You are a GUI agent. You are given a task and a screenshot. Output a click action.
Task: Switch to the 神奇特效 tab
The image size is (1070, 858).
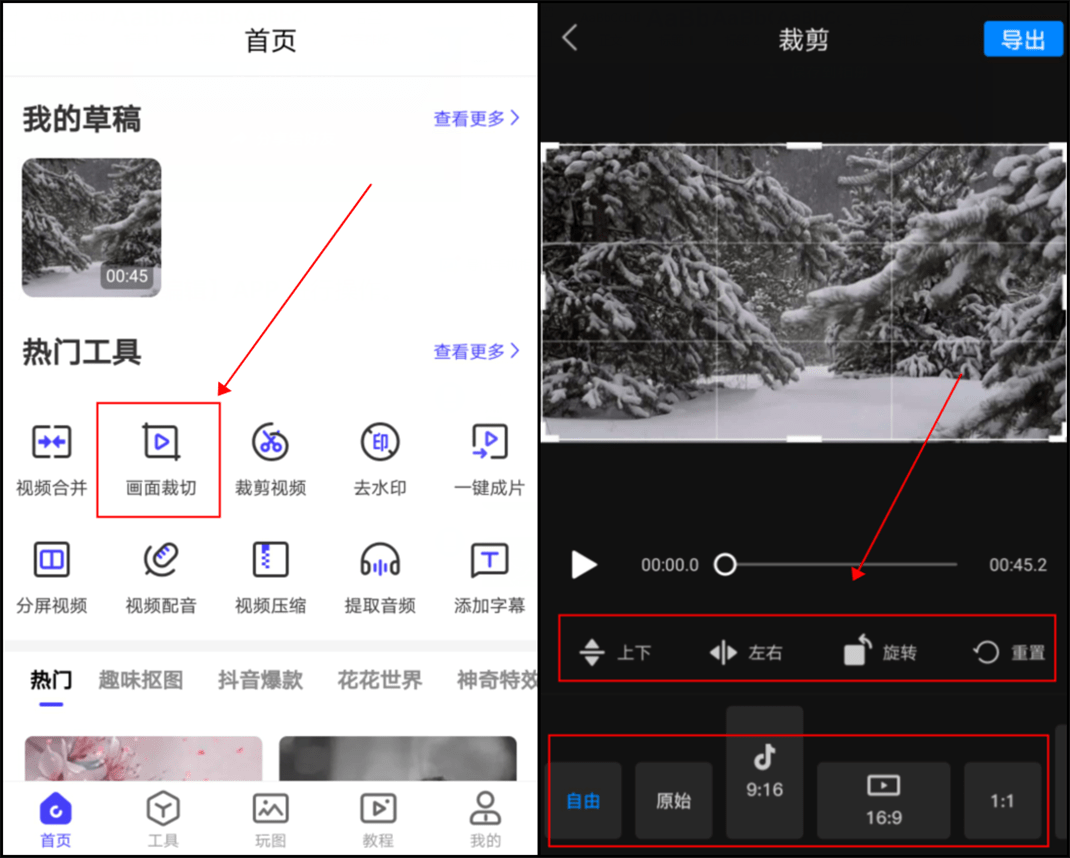pos(497,680)
